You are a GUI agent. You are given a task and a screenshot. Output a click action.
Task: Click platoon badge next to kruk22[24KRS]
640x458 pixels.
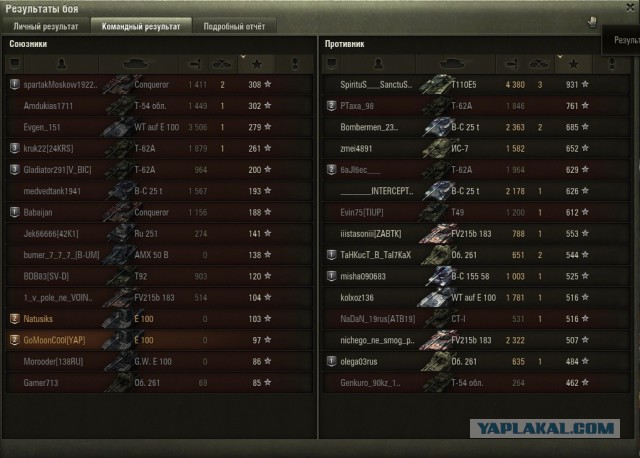(x=15, y=148)
